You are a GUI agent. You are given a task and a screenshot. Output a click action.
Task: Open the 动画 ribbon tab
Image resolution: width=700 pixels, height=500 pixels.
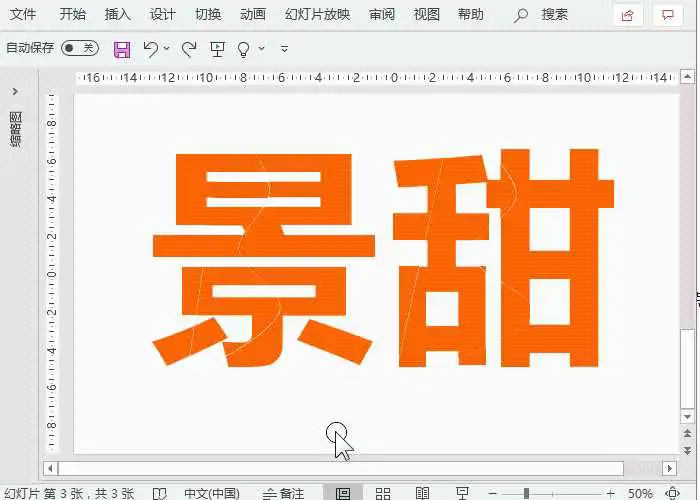(253, 14)
